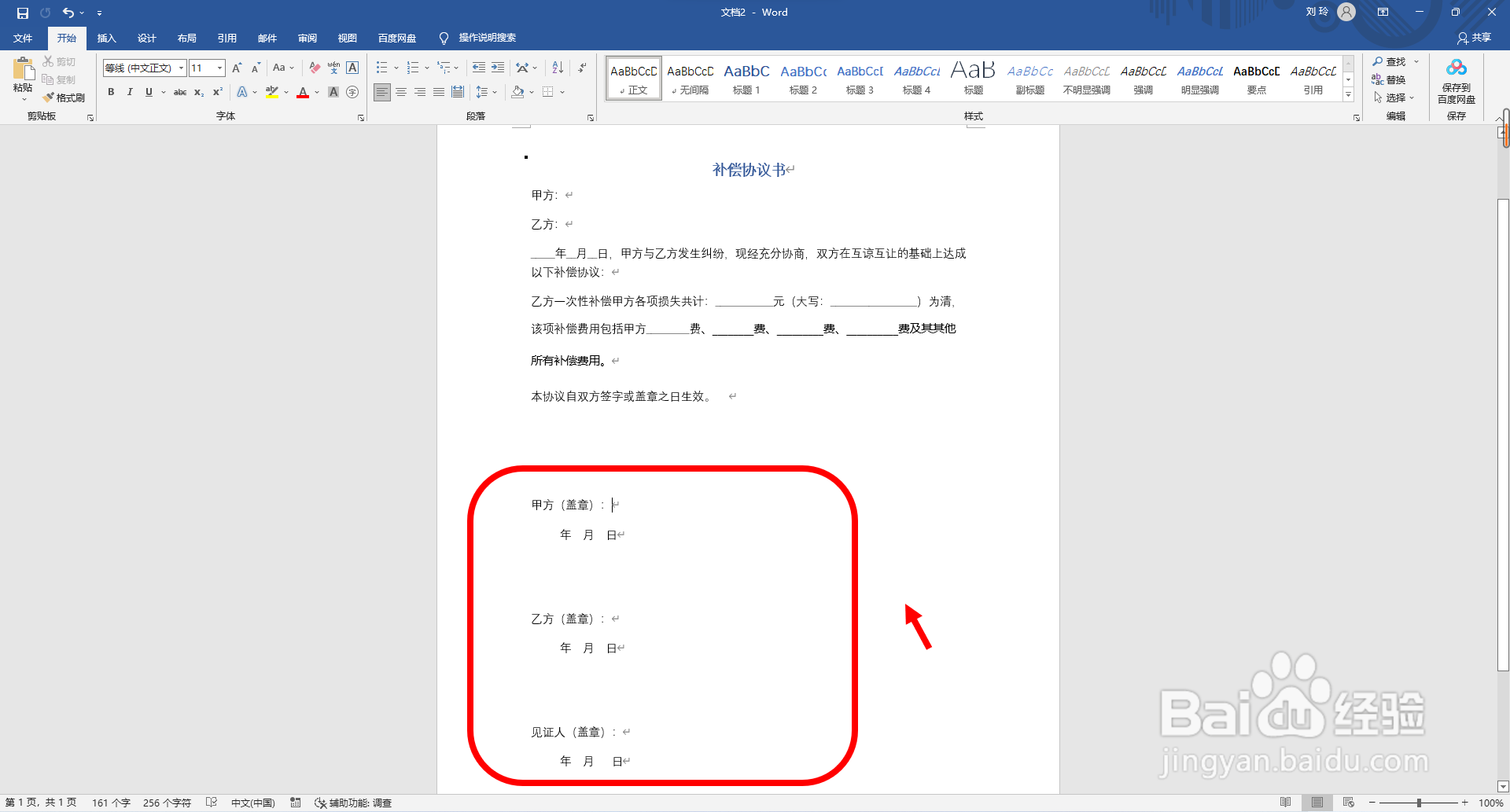
Task: Open the font name dropdown
Action: click(x=181, y=68)
